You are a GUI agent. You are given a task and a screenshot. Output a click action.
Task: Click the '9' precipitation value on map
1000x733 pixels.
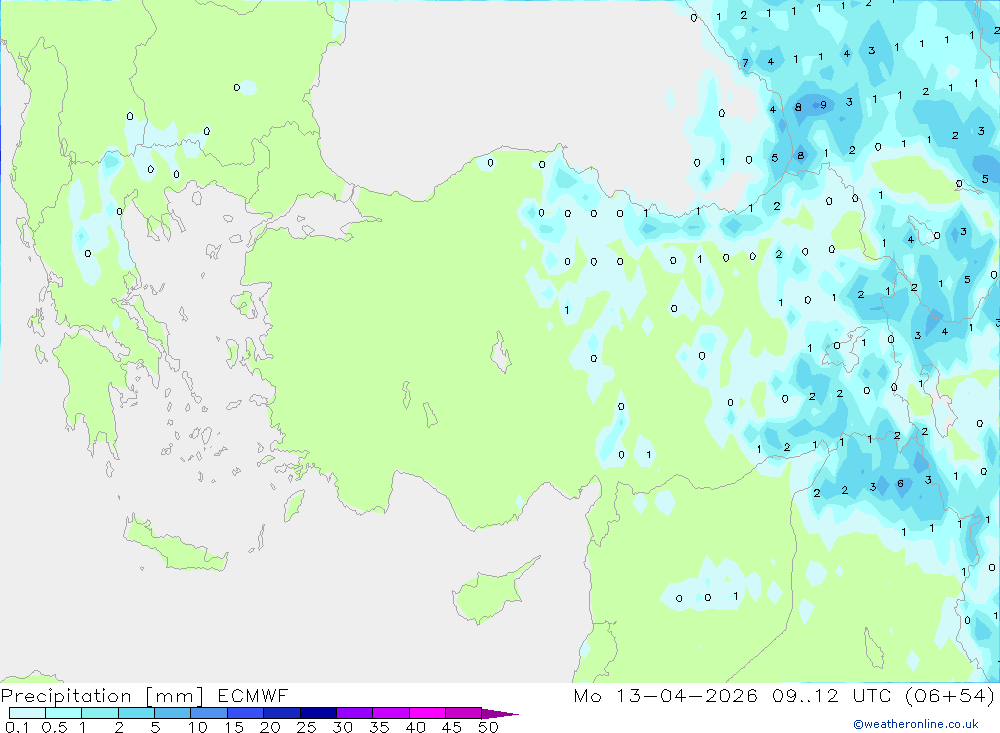tap(823, 105)
